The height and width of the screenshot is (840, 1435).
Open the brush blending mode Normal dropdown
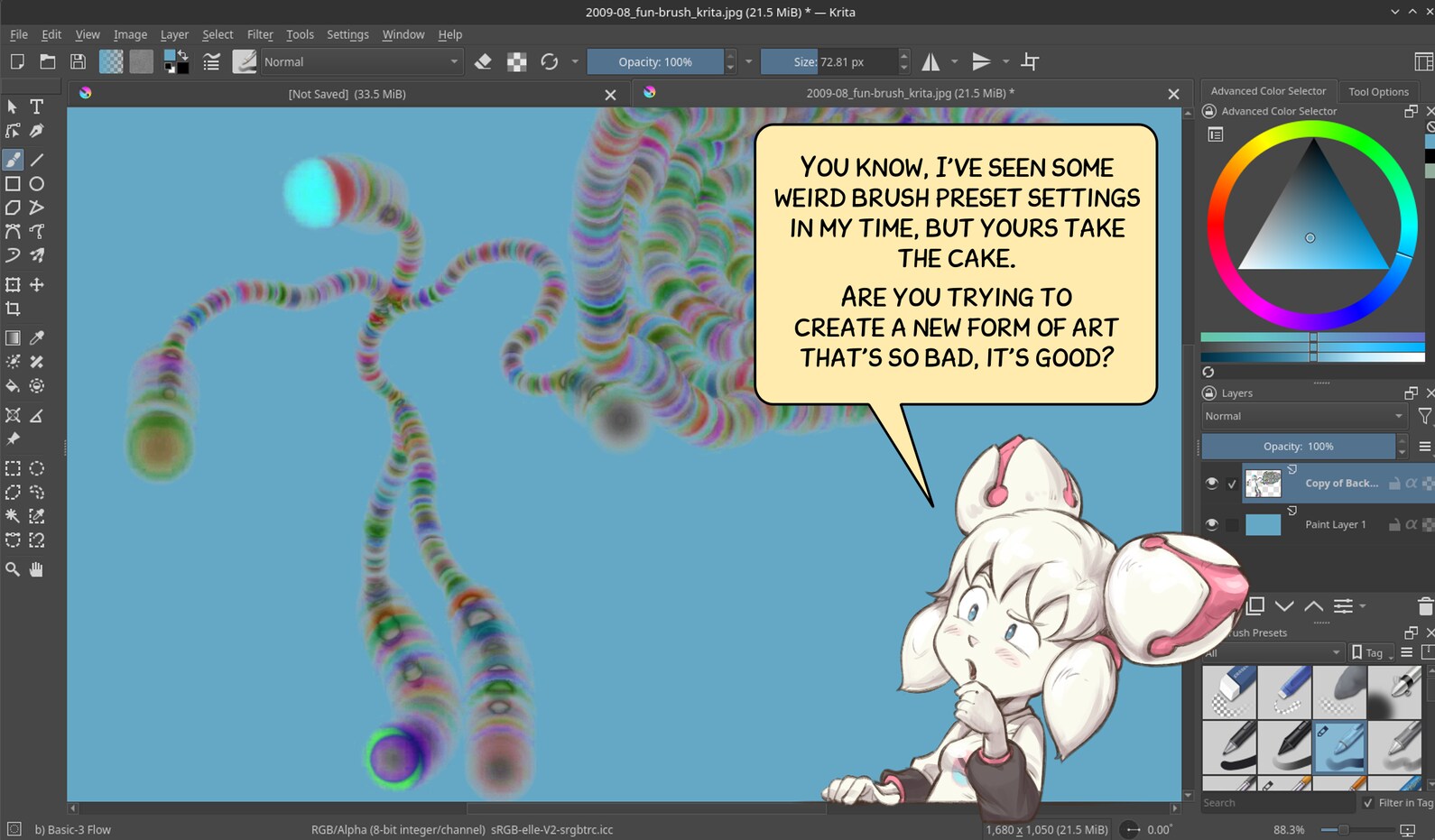point(361,62)
